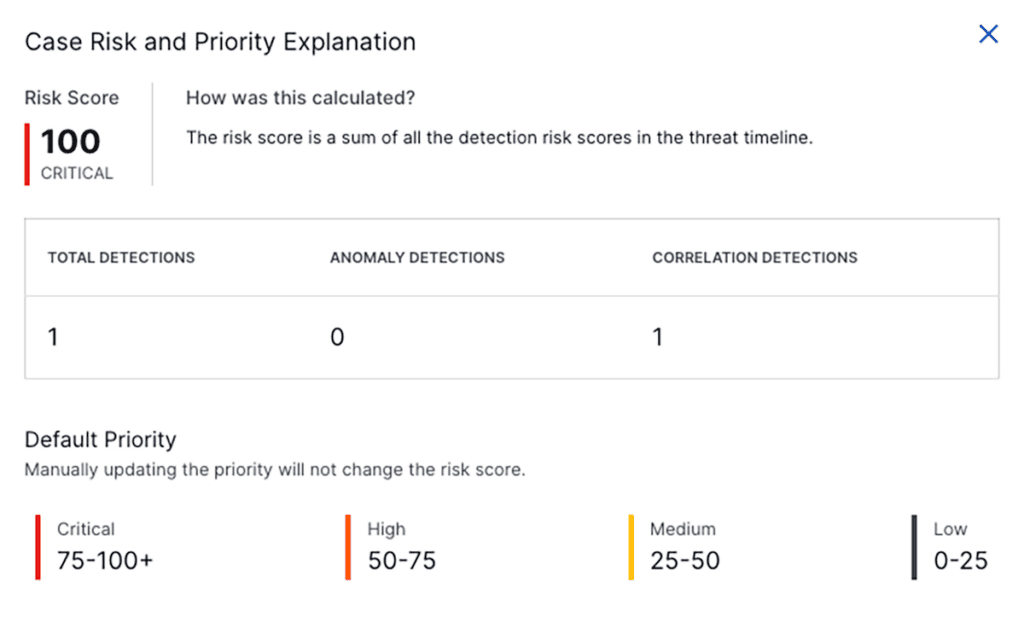Click the manual priority update note
This screenshot has width=1024, height=622.
pyautogui.click(x=274, y=469)
